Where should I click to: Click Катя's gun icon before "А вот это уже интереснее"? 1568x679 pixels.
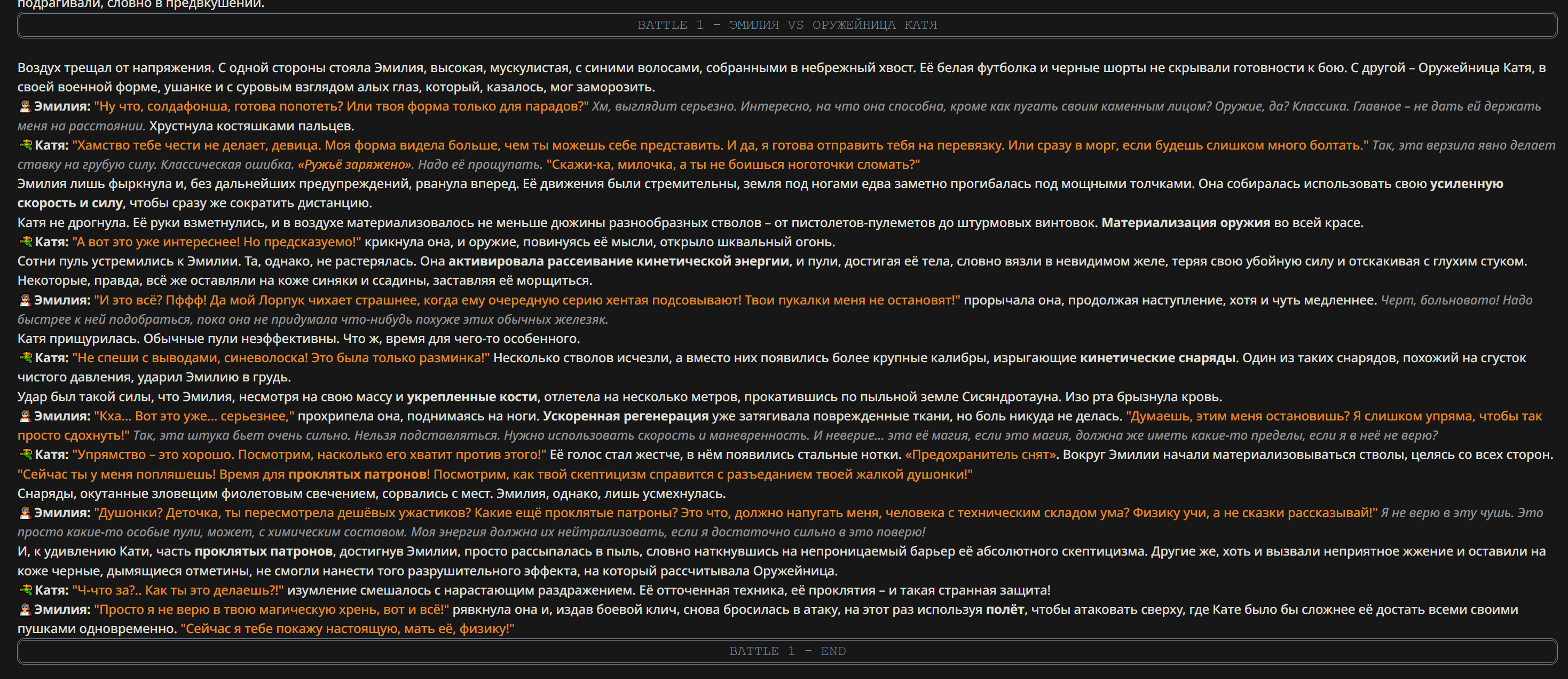click(25, 242)
